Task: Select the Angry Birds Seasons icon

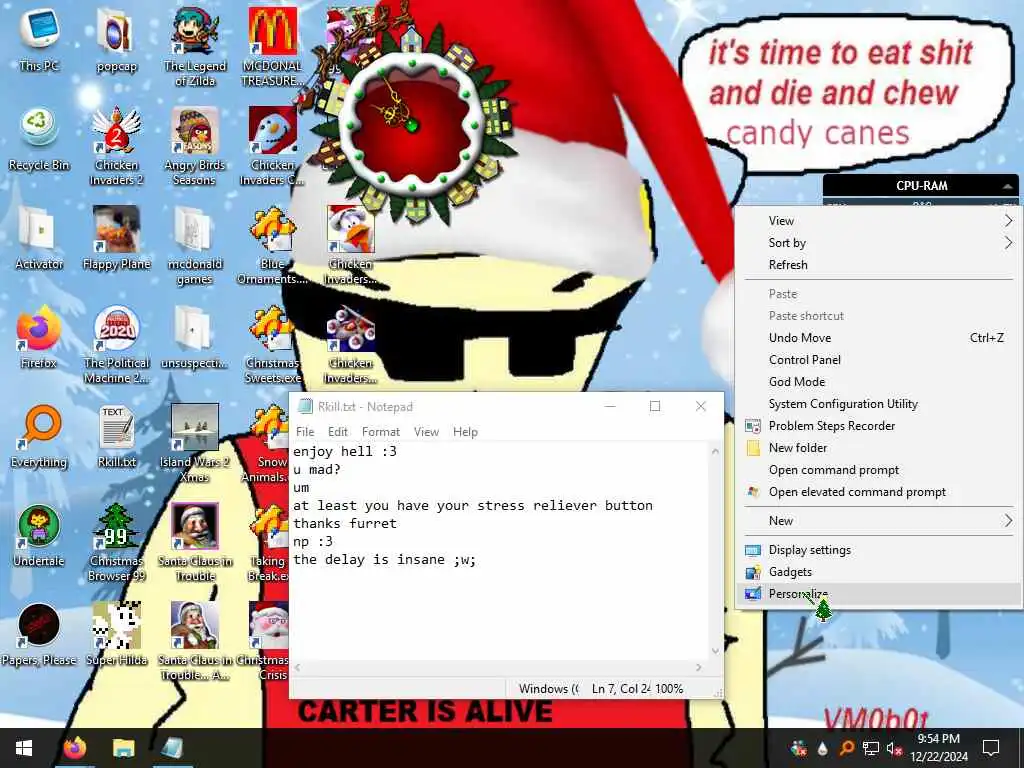Action: point(195,145)
